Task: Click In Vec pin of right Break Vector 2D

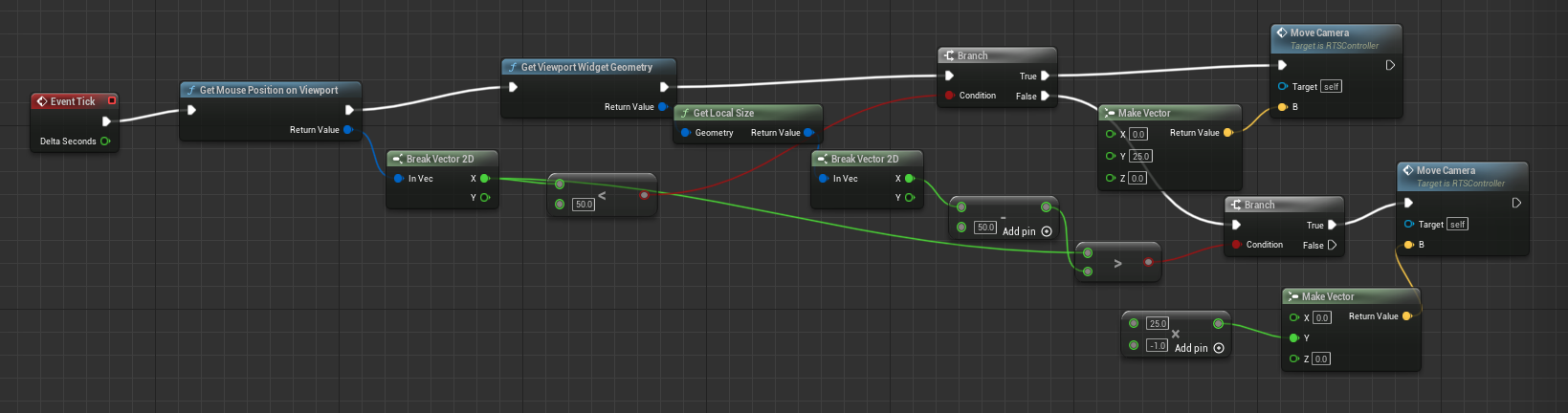Action: [x=823, y=179]
